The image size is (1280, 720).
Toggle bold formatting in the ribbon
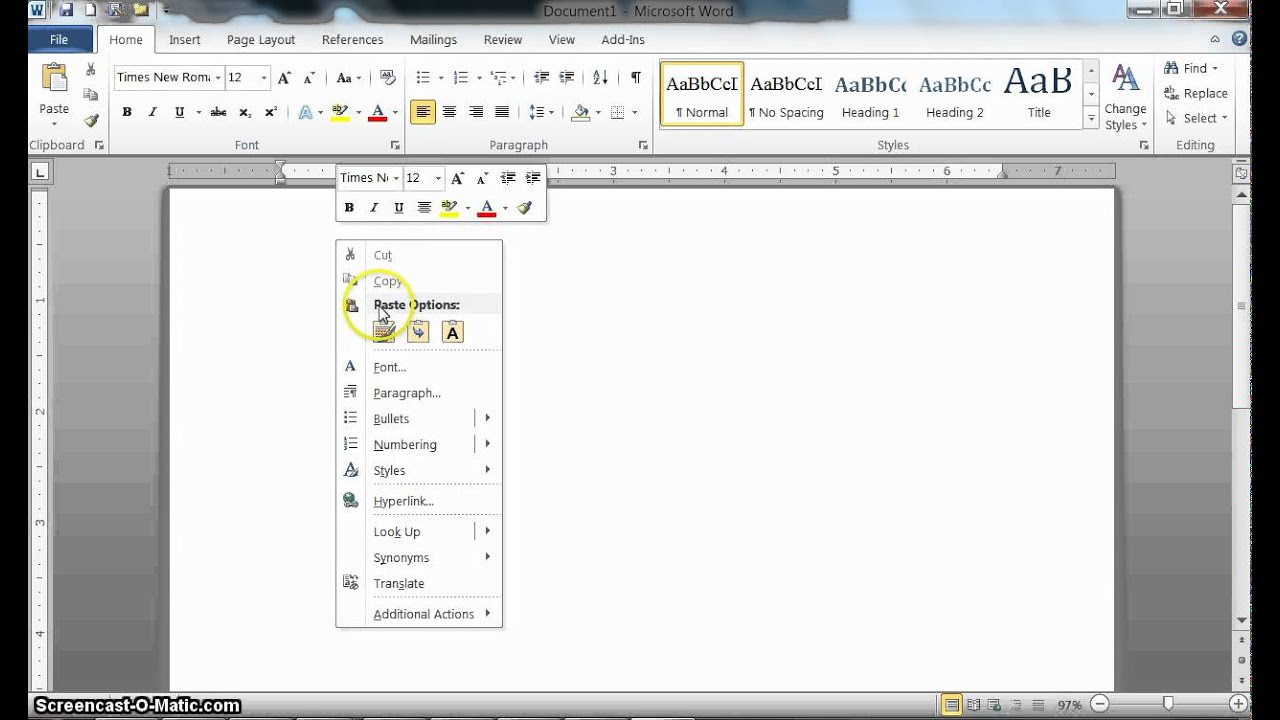126,112
